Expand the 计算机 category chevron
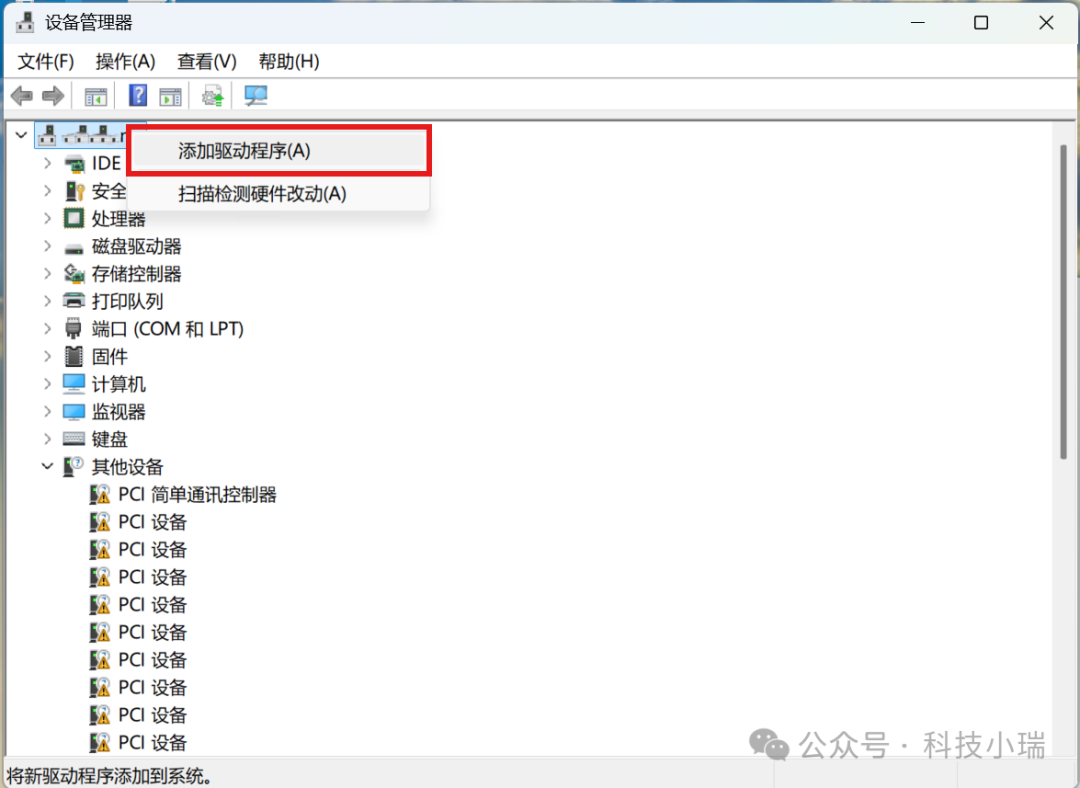 coord(48,384)
